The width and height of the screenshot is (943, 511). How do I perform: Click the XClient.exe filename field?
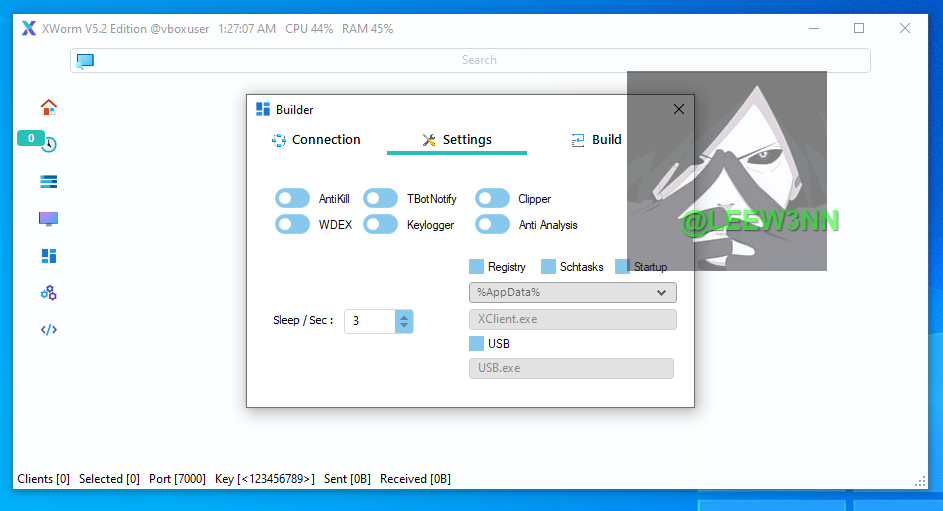tap(572, 320)
